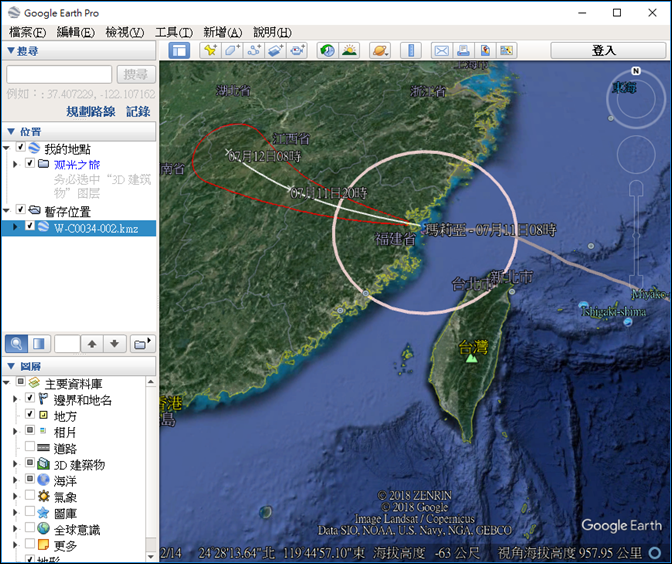Click the search input field
The image size is (672, 564).
coord(59,75)
